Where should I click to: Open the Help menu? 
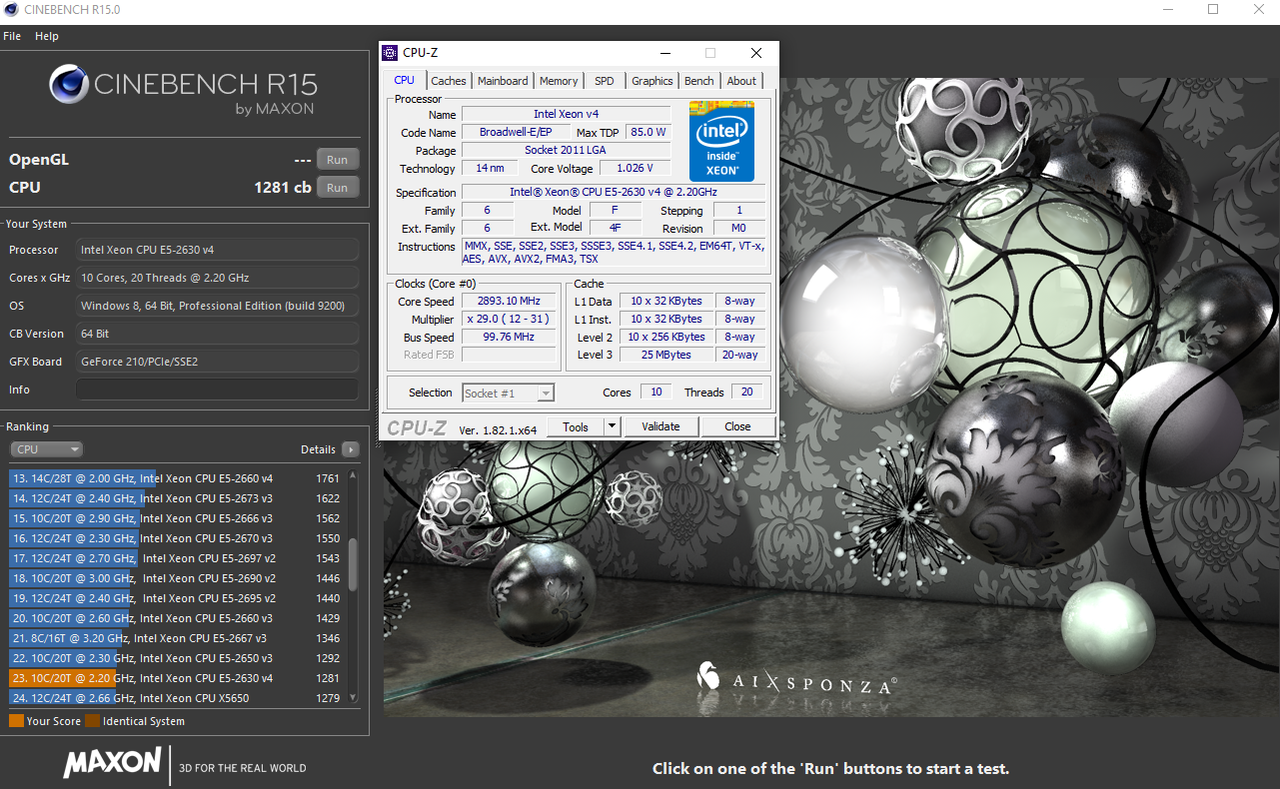(47, 36)
